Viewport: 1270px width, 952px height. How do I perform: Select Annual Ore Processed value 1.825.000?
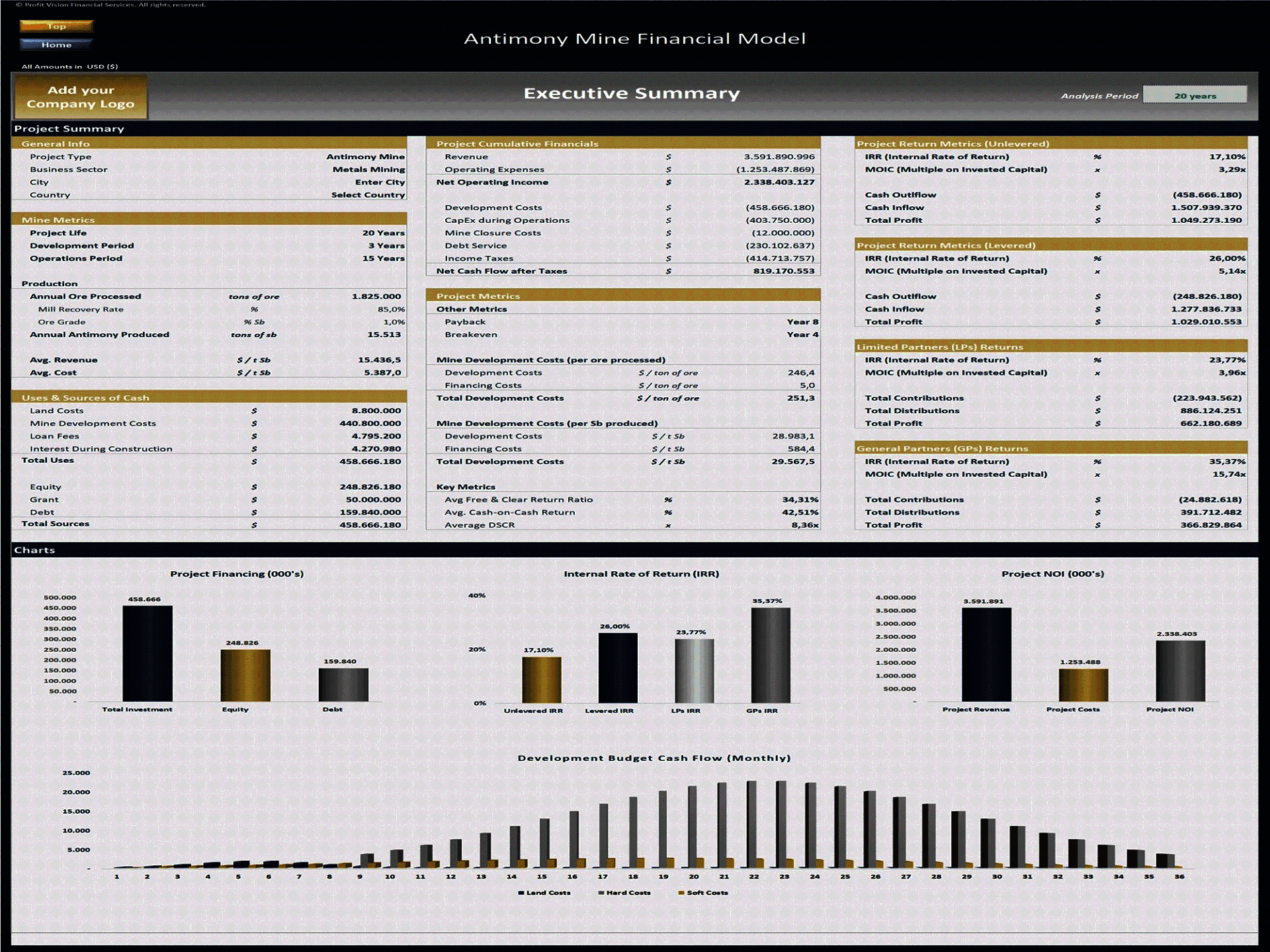pos(376,296)
